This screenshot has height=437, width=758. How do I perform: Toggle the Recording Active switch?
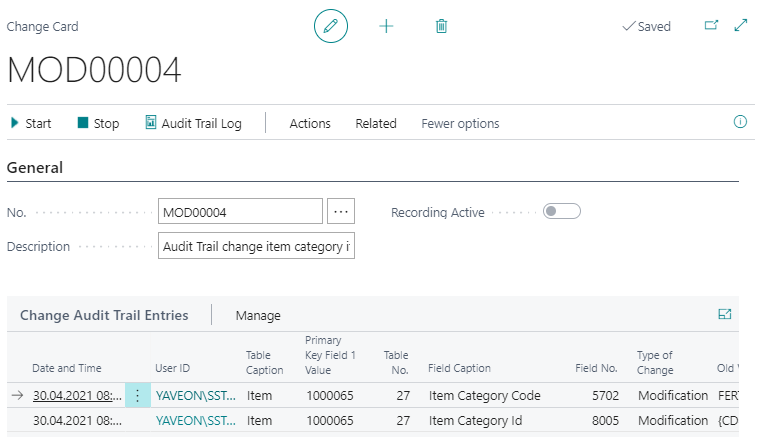(x=562, y=211)
